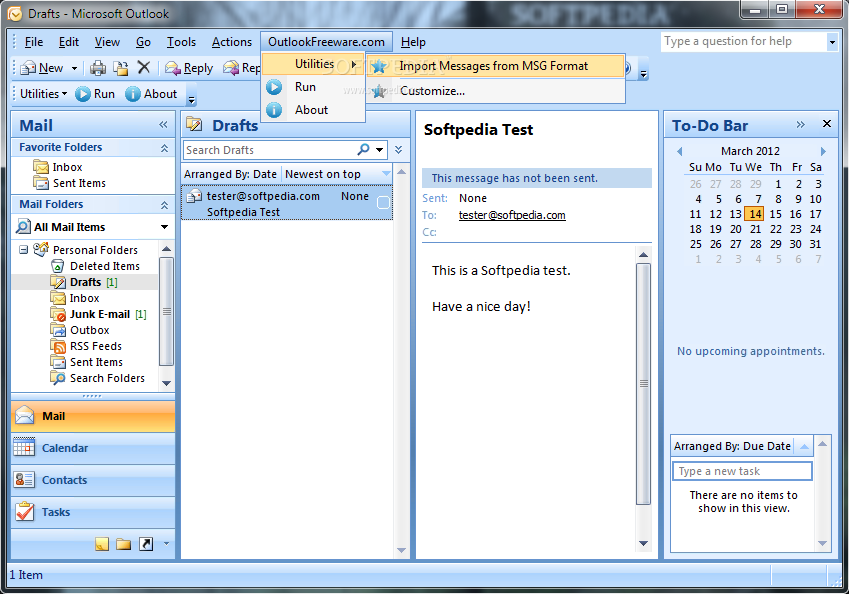Viewport: 849px width, 594px height.
Task: Select March 14 in the calendar
Action: pyautogui.click(x=755, y=214)
